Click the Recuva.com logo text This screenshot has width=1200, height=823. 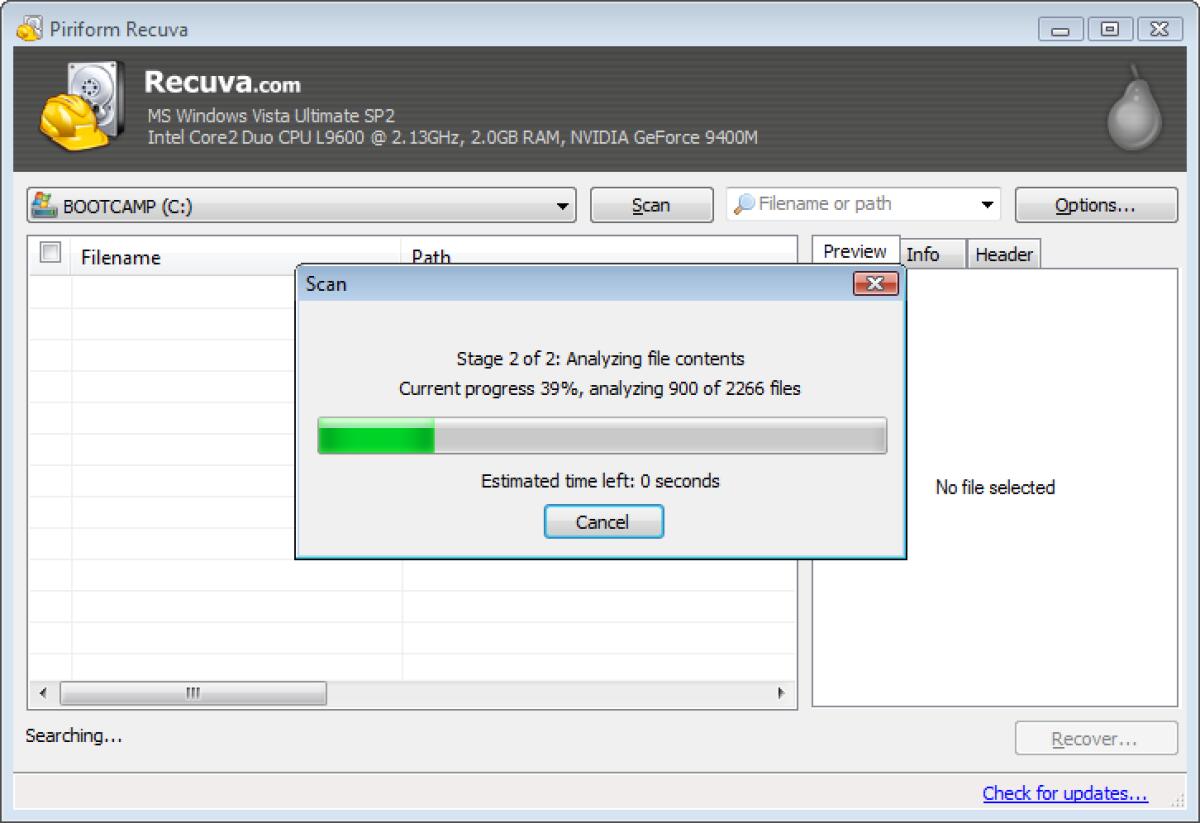(222, 84)
